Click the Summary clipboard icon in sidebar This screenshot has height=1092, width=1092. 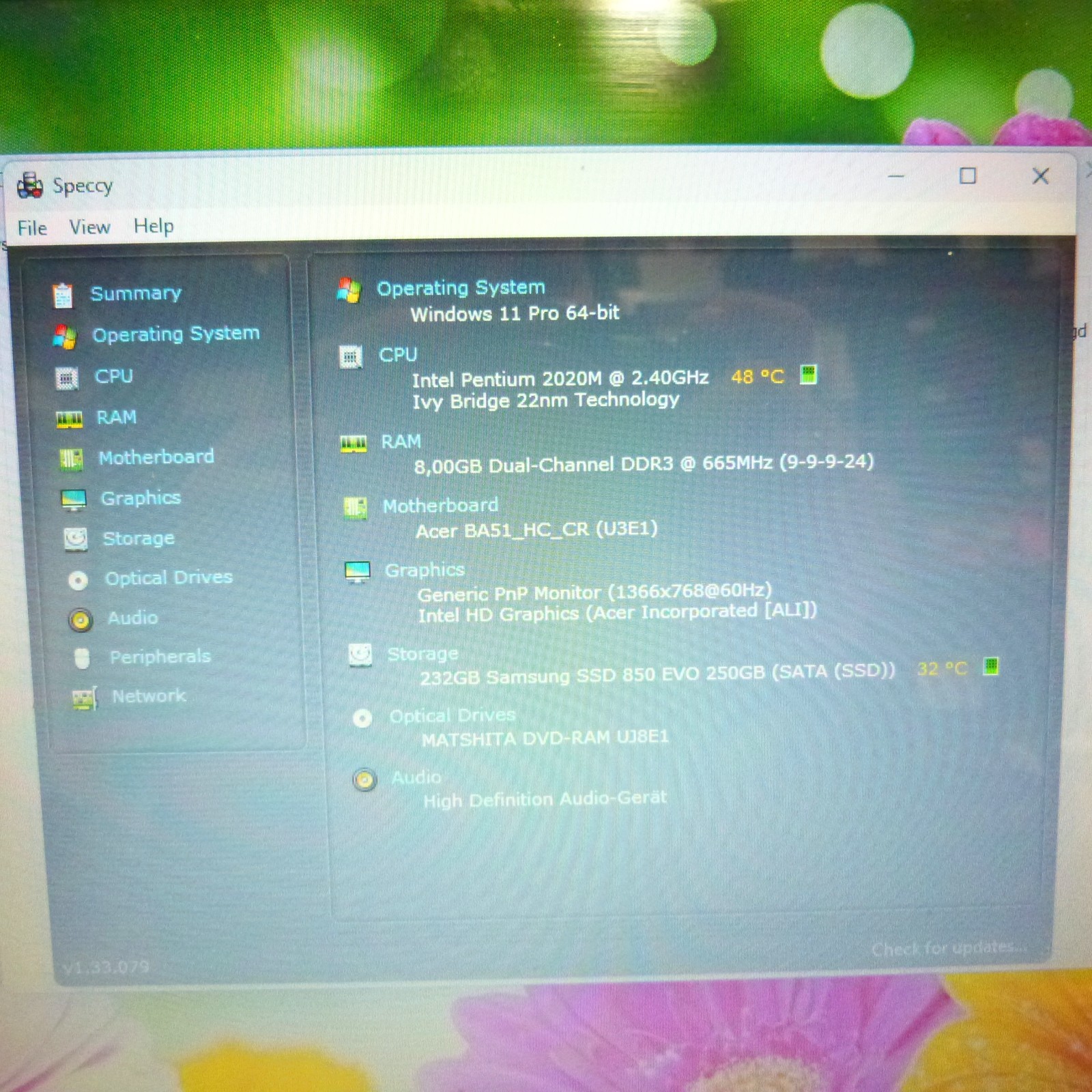coord(63,295)
